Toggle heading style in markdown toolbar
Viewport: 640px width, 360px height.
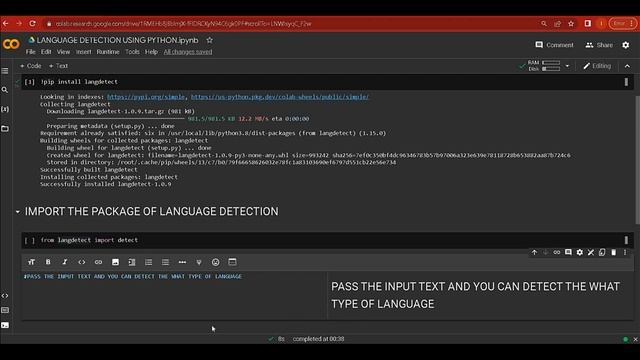click(x=31, y=262)
